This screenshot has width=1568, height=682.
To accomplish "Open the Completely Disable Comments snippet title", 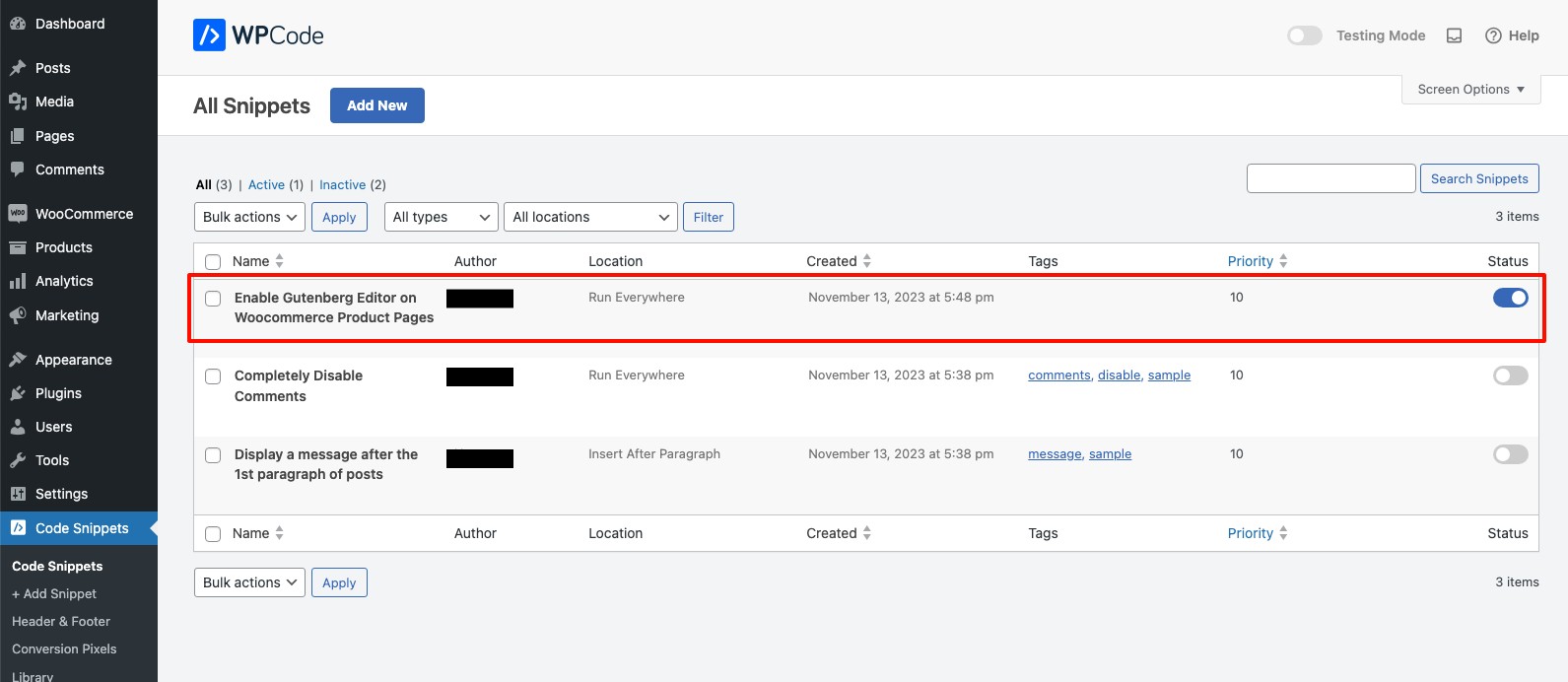I will click(x=299, y=386).
